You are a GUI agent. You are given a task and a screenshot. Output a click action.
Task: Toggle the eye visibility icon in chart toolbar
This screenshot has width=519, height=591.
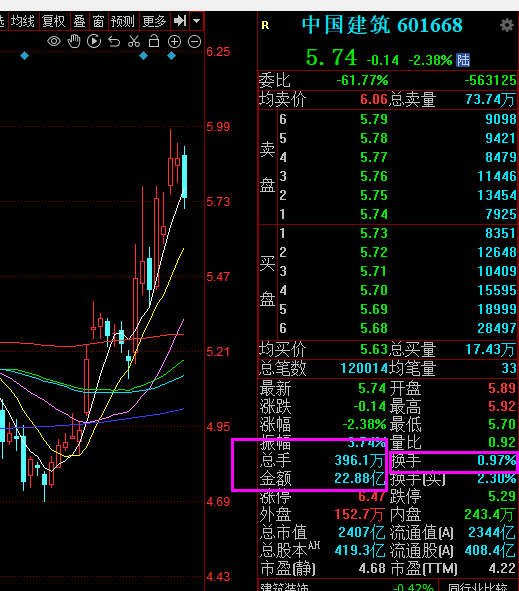54,41
